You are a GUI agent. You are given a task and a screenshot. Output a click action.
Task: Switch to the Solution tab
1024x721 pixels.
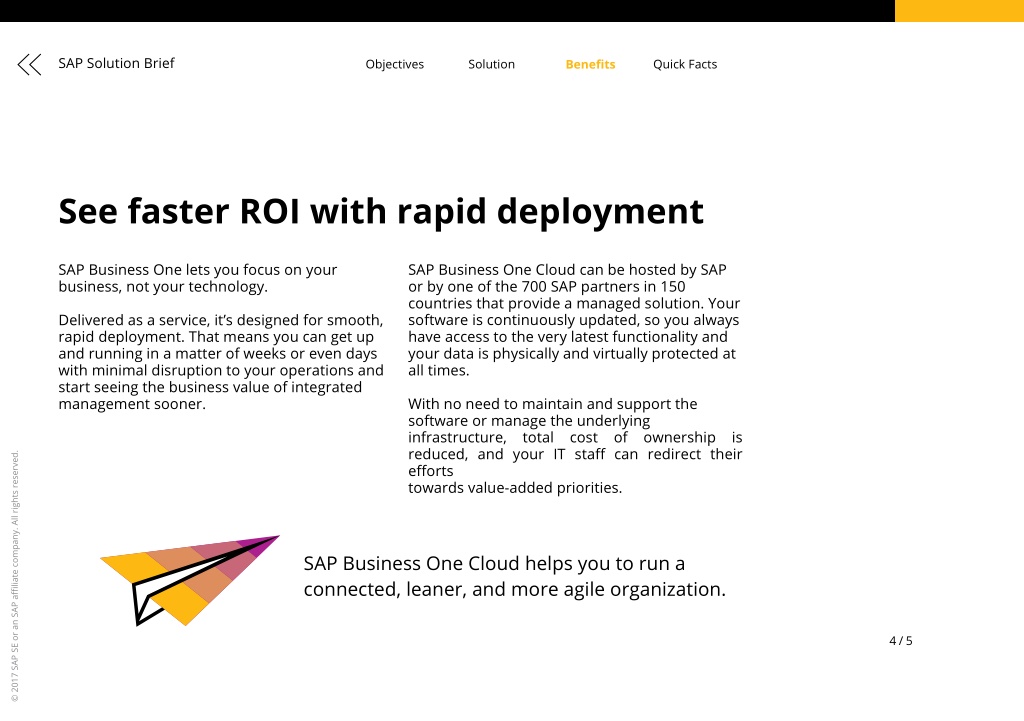[491, 64]
